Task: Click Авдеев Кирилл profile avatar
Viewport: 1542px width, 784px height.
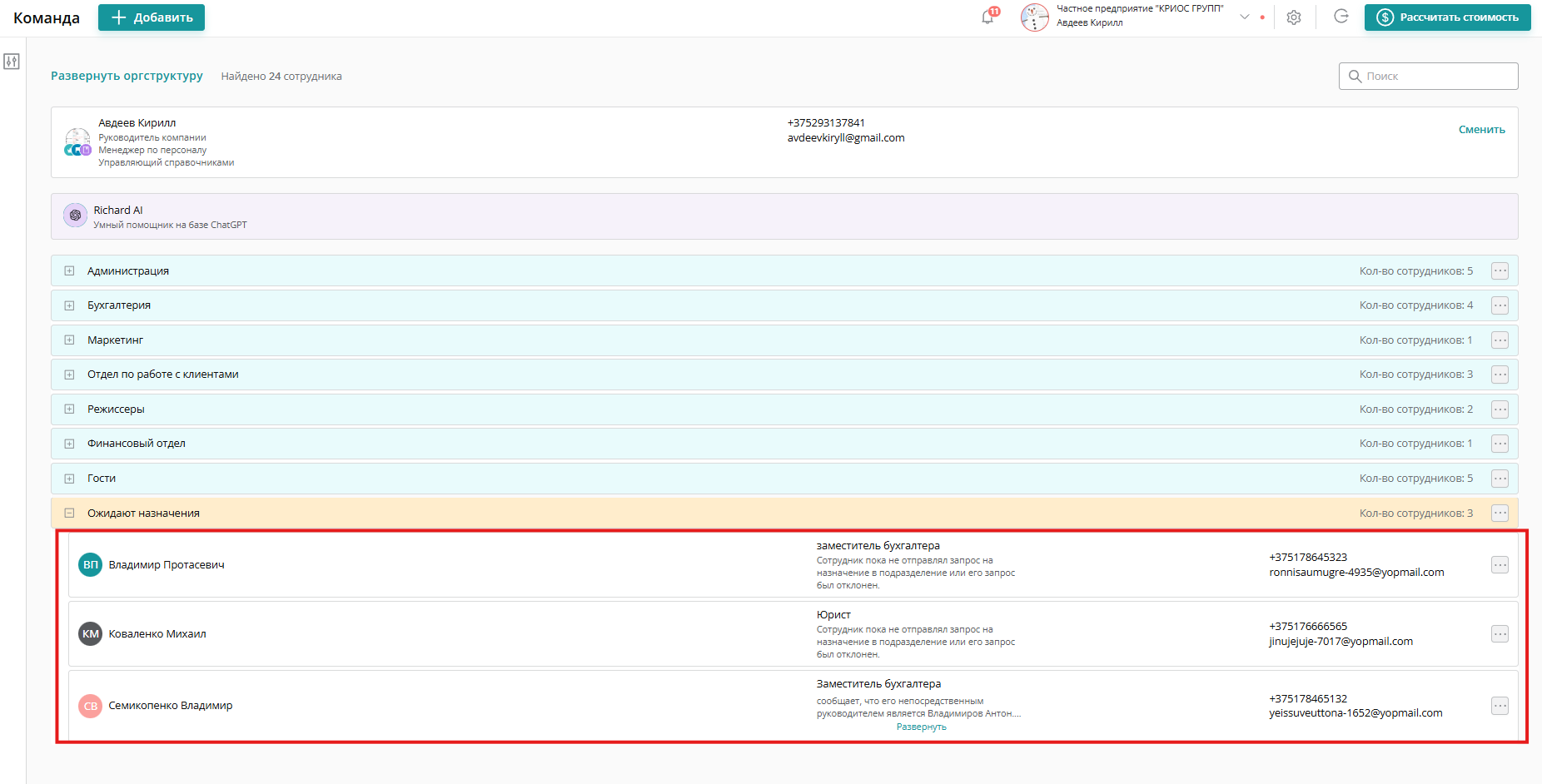Action: coord(77,141)
